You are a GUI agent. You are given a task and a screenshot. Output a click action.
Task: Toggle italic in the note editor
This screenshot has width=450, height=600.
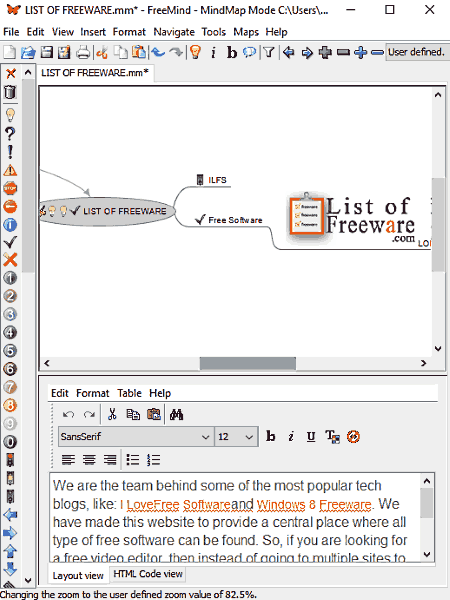pos(291,437)
